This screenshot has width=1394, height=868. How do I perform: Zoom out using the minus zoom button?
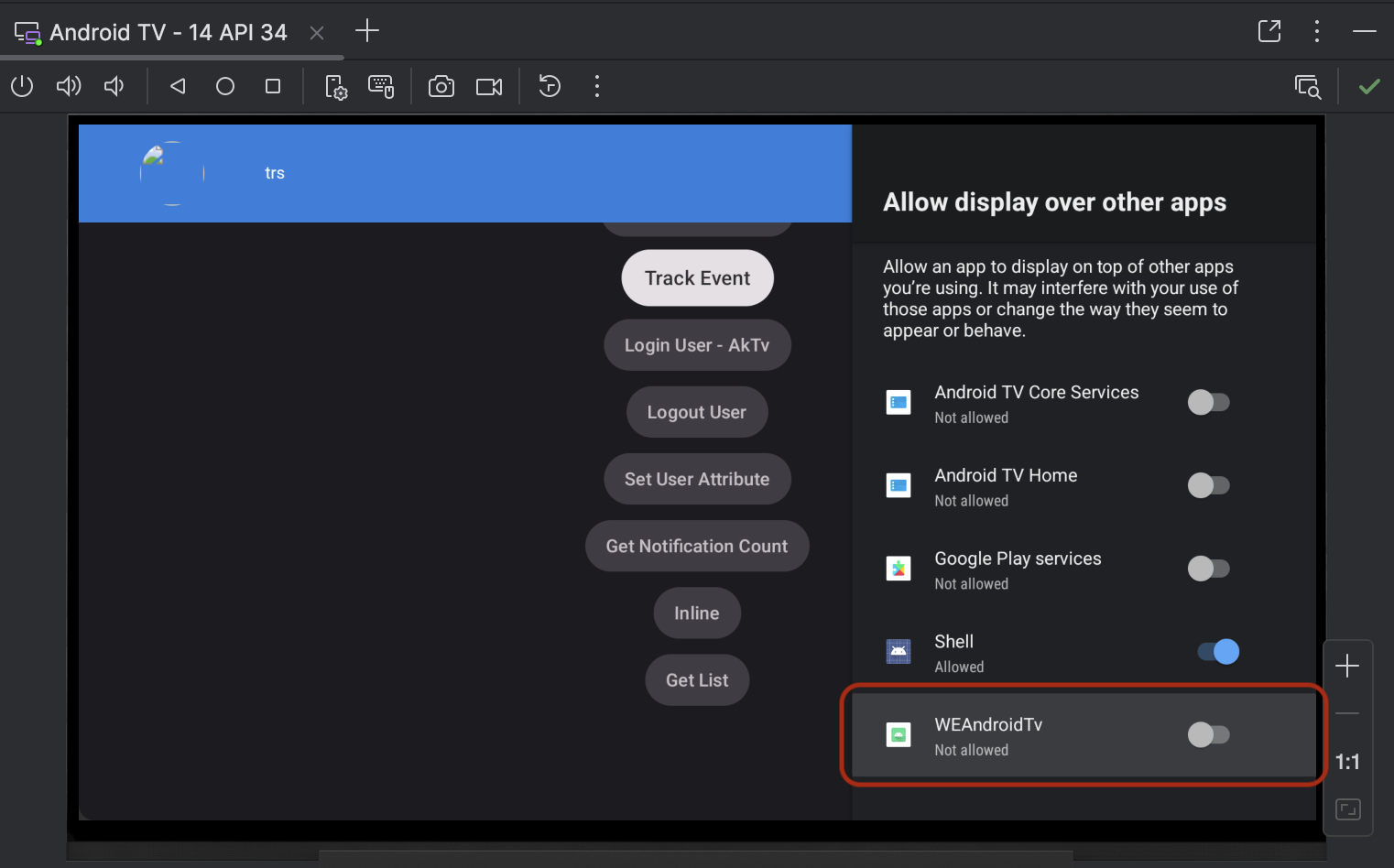[x=1347, y=713]
